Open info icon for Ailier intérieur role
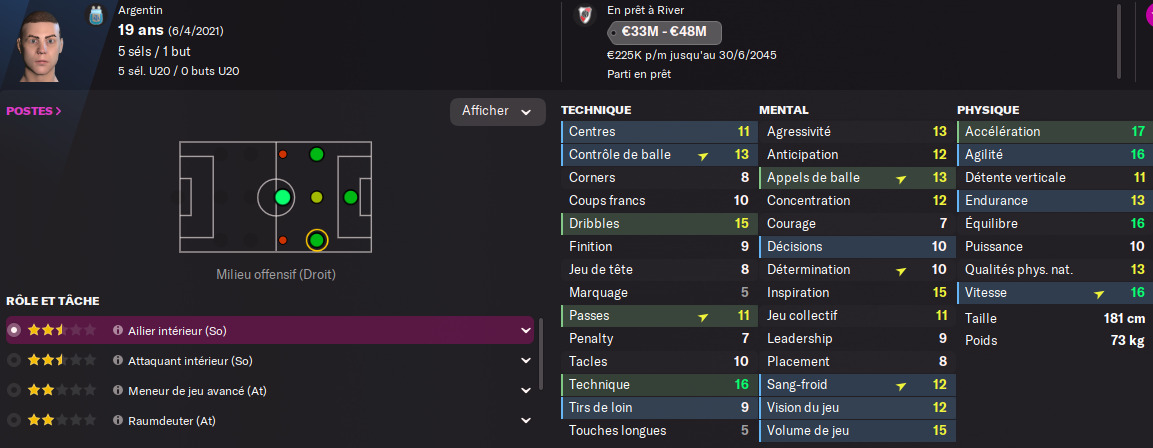The width and height of the screenshot is (1153, 448). coord(118,331)
